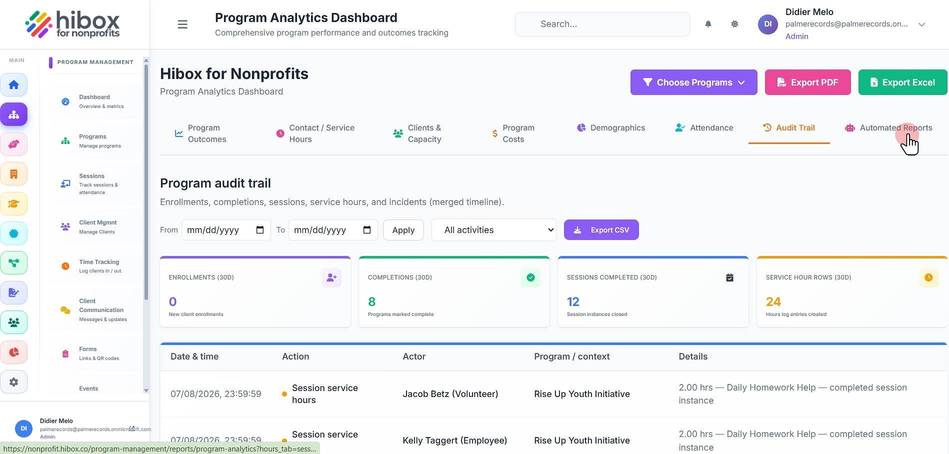The width and height of the screenshot is (949, 454).
Task: Click the icon beside bottom-left Didier Melo email
Action: click(132, 428)
